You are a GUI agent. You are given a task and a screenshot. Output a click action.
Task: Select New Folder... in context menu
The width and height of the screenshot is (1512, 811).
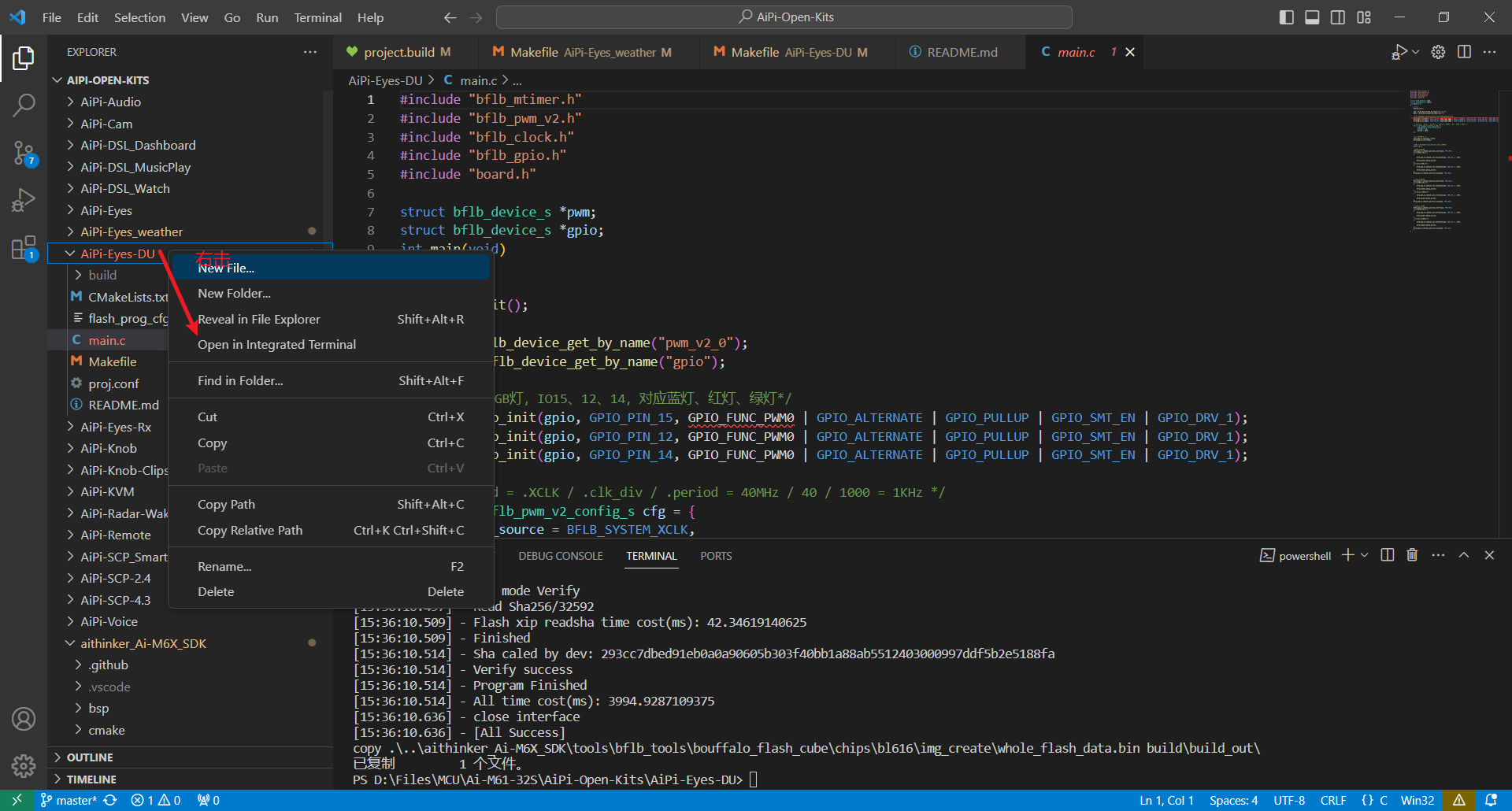point(331,293)
